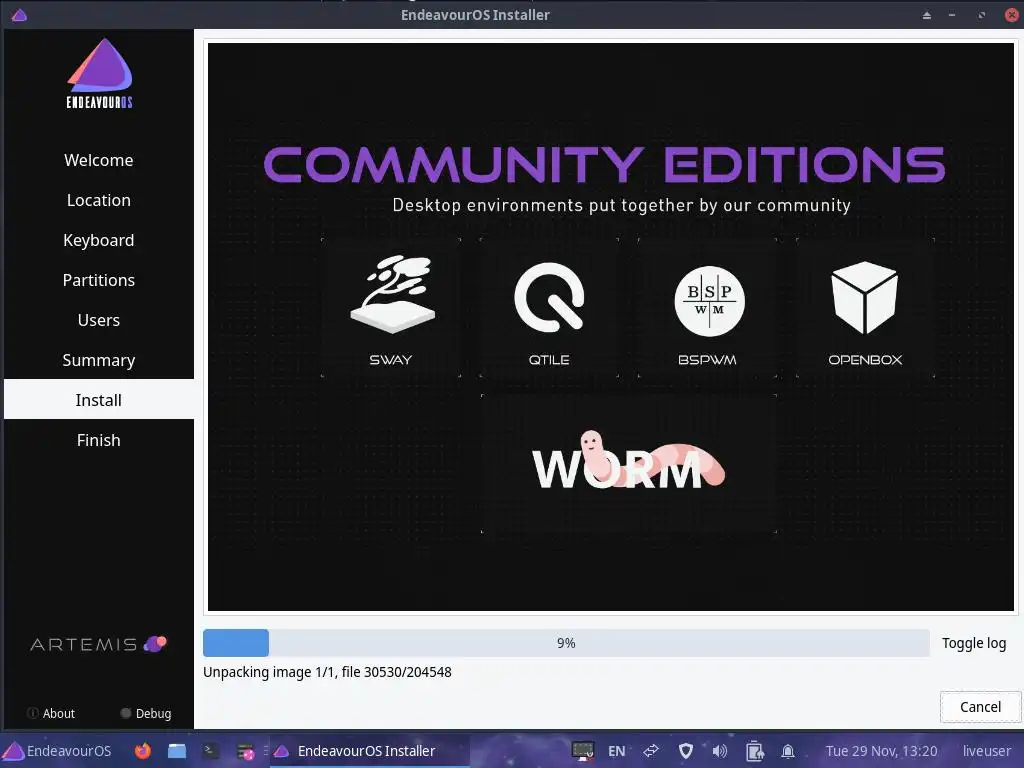Screen dimensions: 1024x768
Task: Click the subtitle about desktop environments
Action: point(621,205)
